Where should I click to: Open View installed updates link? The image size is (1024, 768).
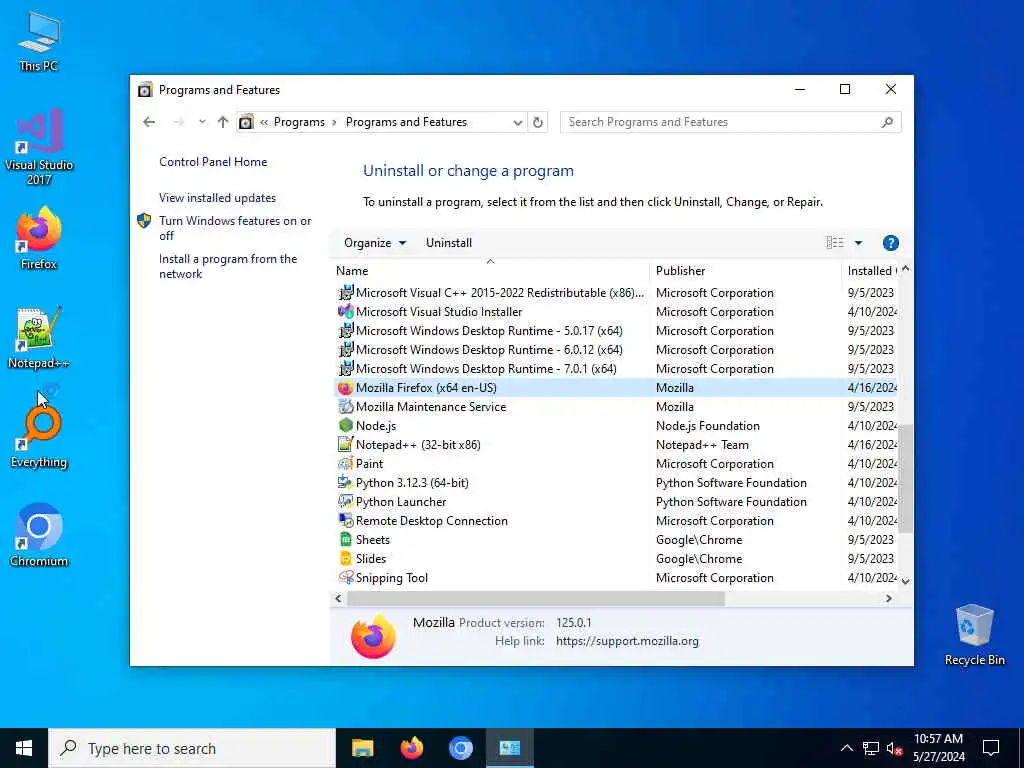[x=217, y=198]
